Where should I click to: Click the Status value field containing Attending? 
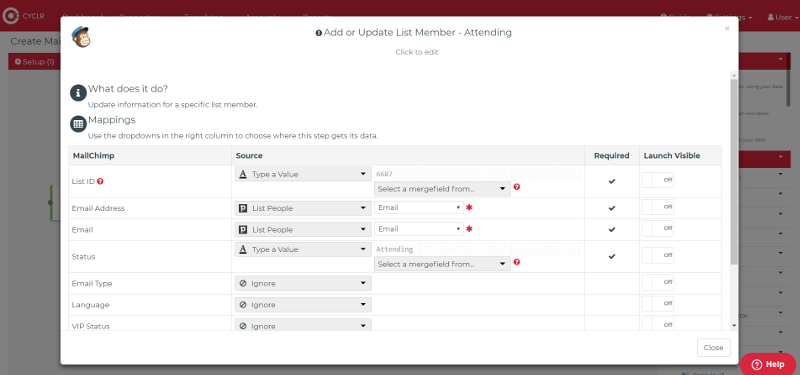click(478, 249)
